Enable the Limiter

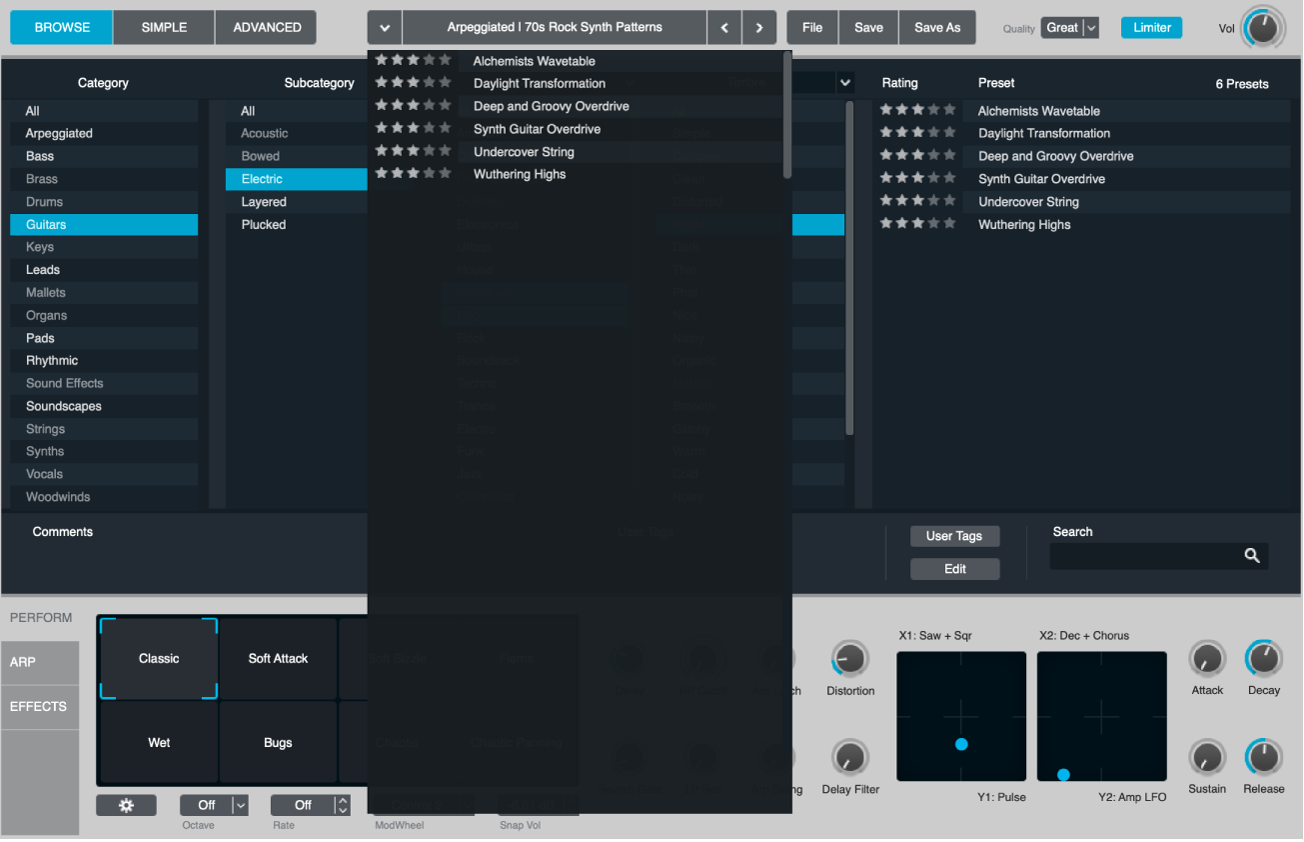point(1151,28)
